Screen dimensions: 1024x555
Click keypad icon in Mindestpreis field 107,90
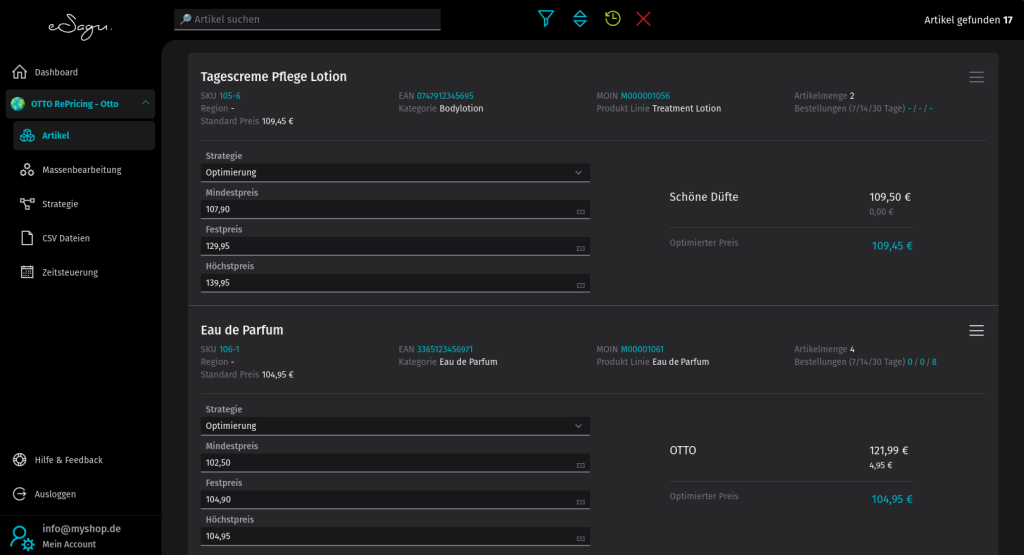(581, 212)
